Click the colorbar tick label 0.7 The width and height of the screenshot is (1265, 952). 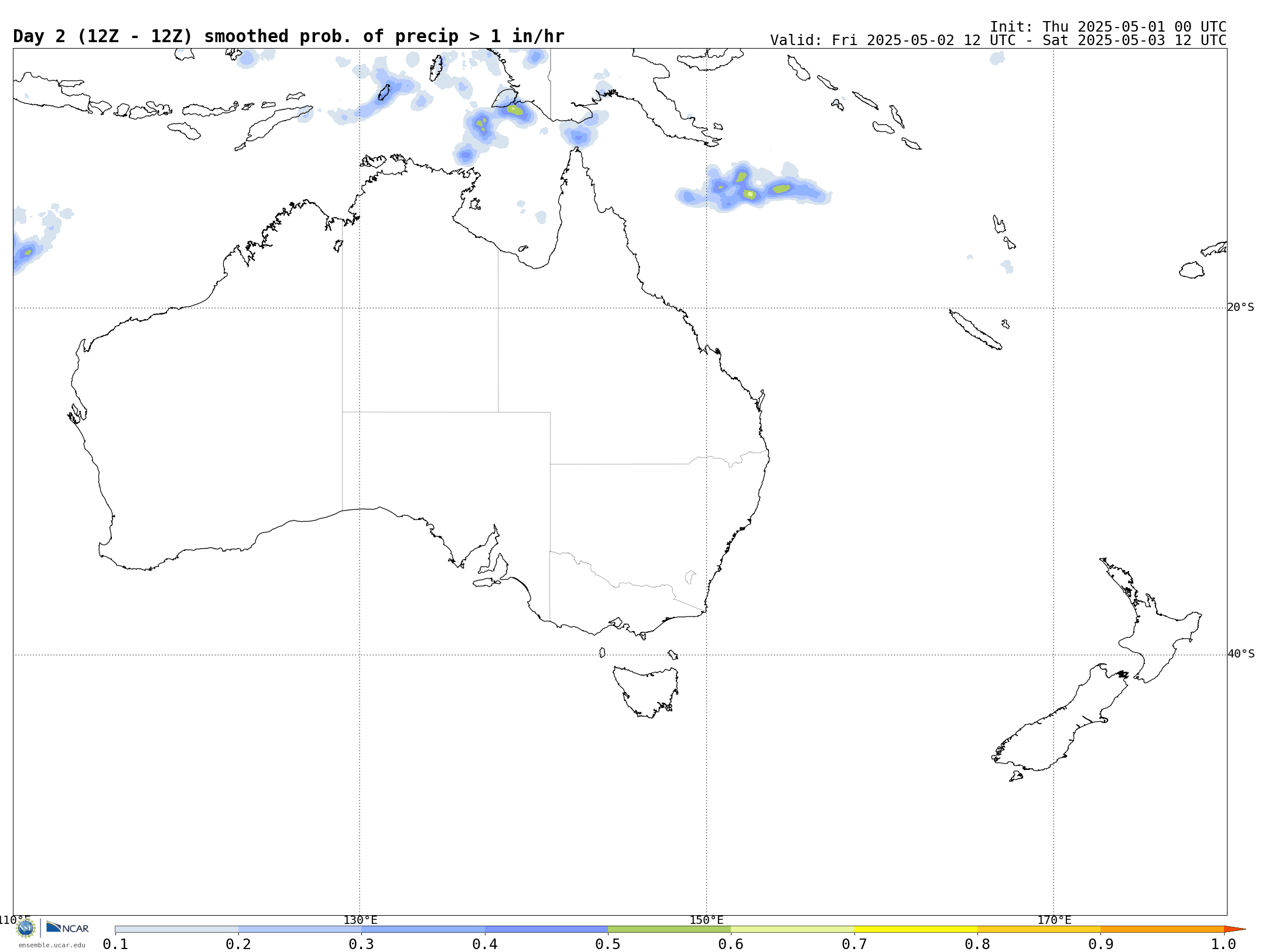(854, 944)
